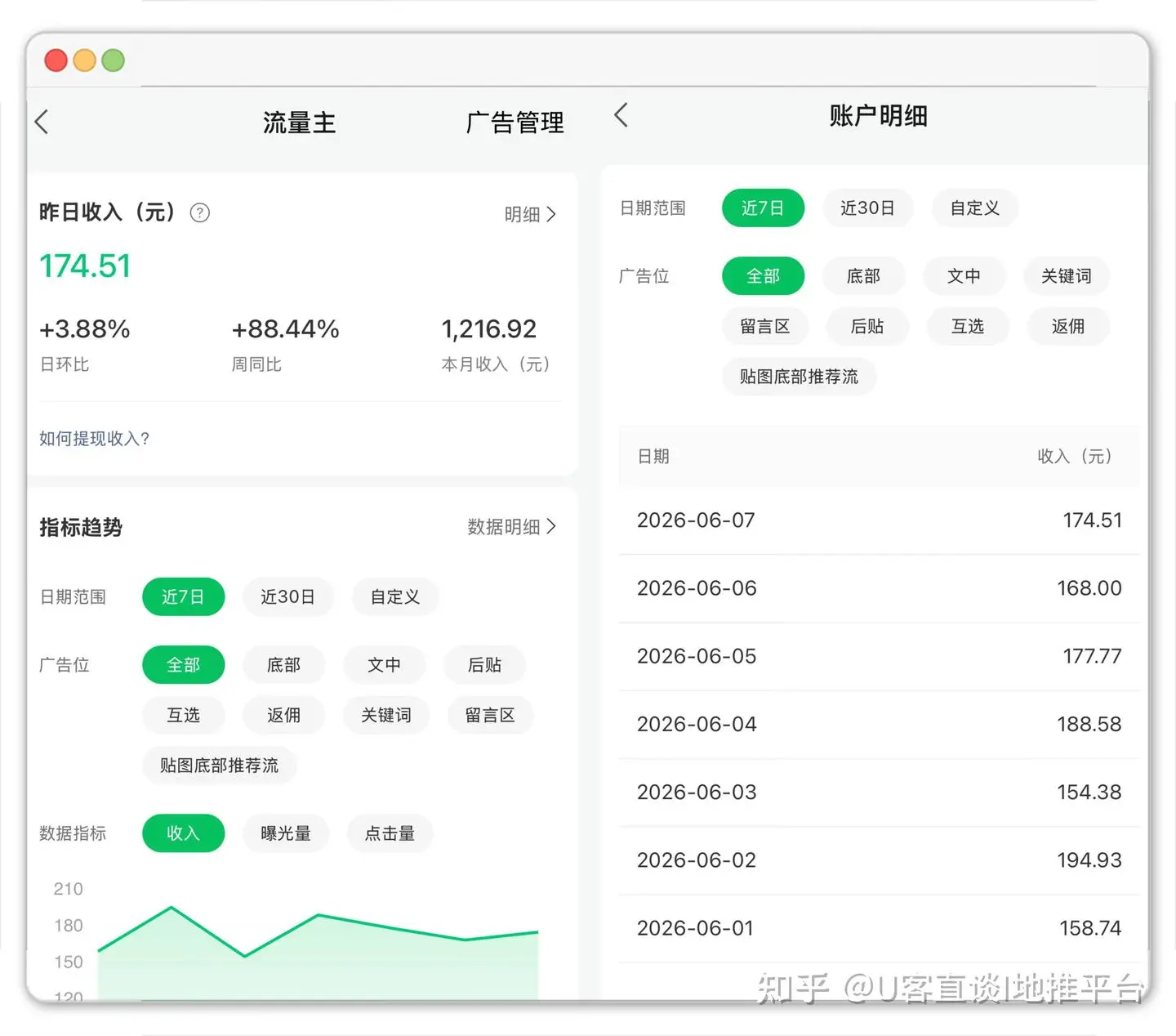Filter 指标趋势 by 贴图底部推荐流 ad slot

coord(219,766)
